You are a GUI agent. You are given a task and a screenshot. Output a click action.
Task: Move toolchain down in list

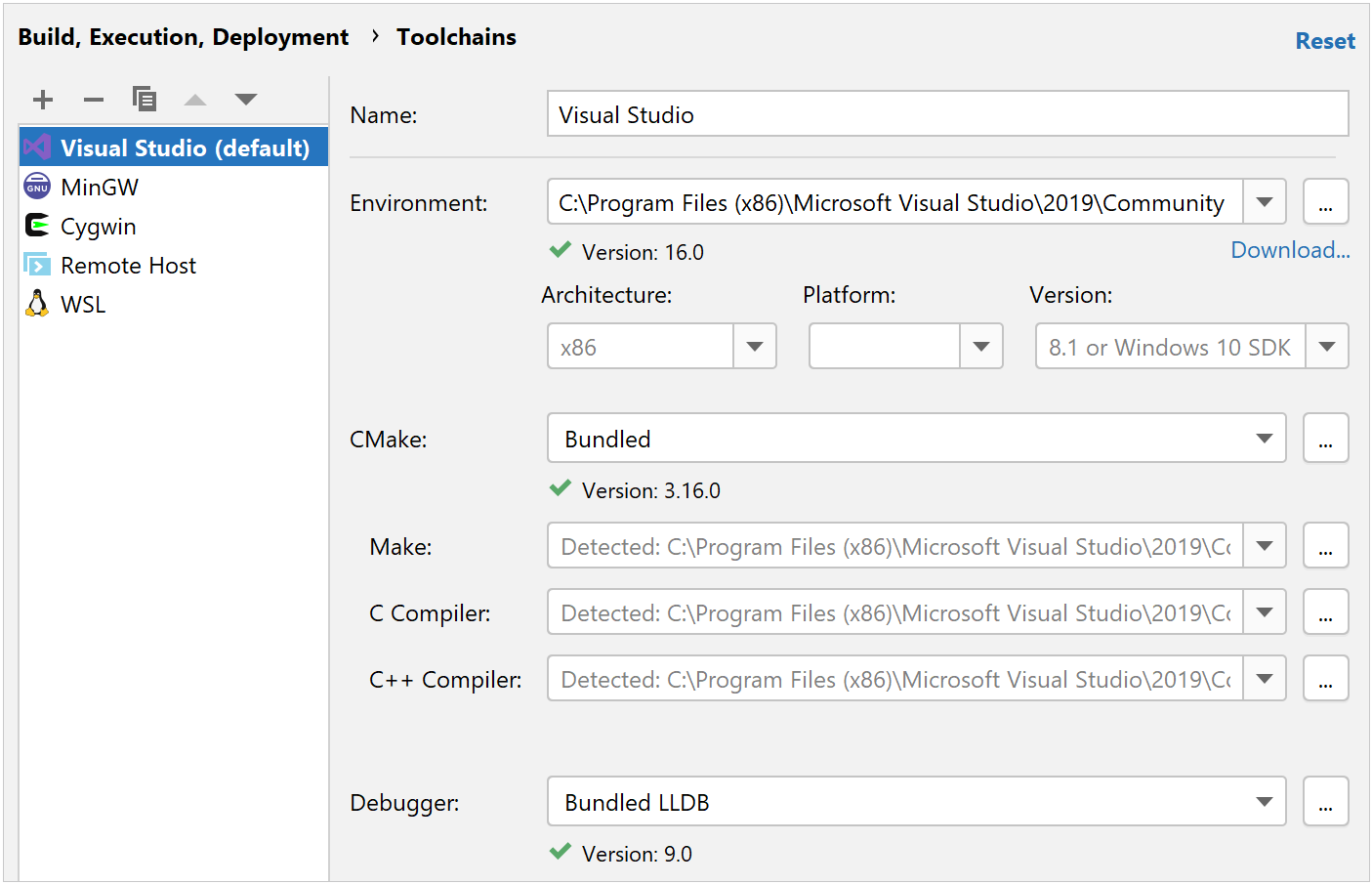point(246,99)
